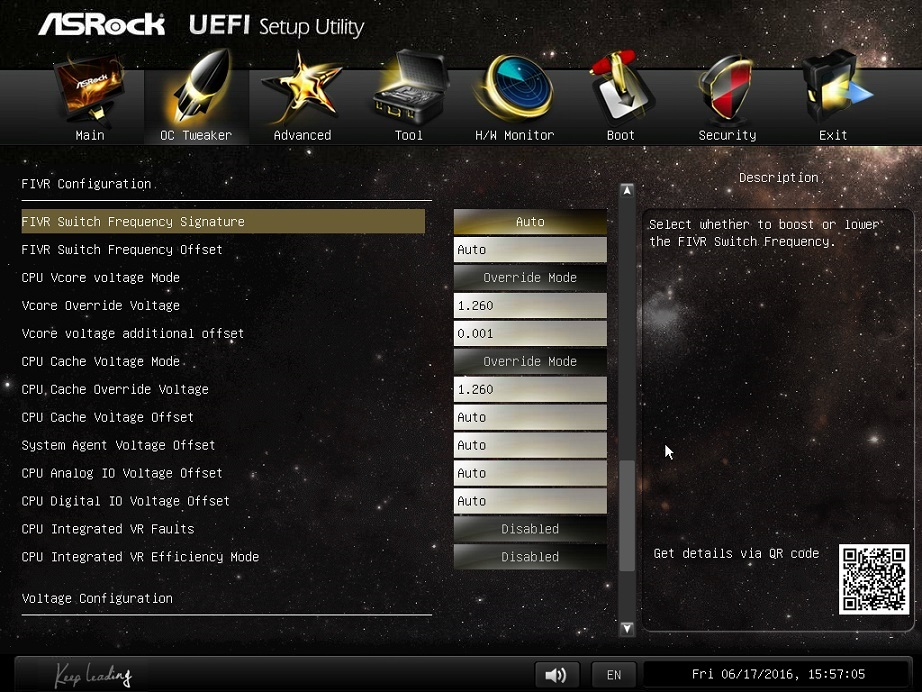Open CPU Cache Voltage Mode dropdown
The image size is (922, 692).
click(x=530, y=362)
